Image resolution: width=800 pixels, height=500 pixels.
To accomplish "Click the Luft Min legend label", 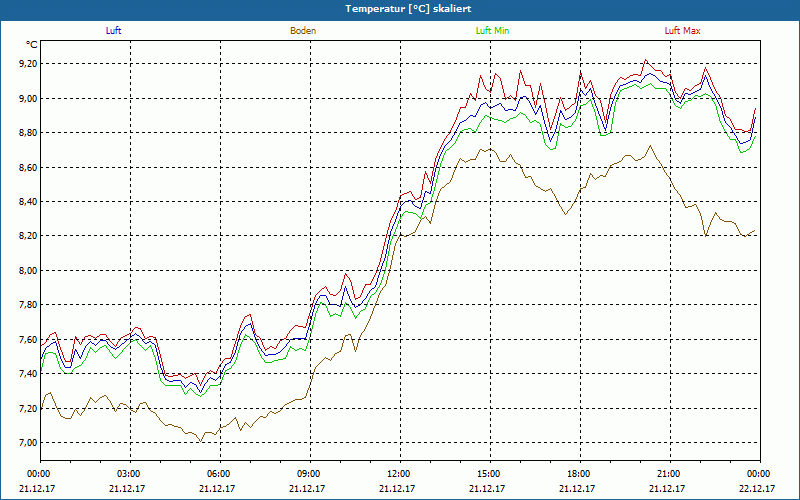I will [x=492, y=31].
